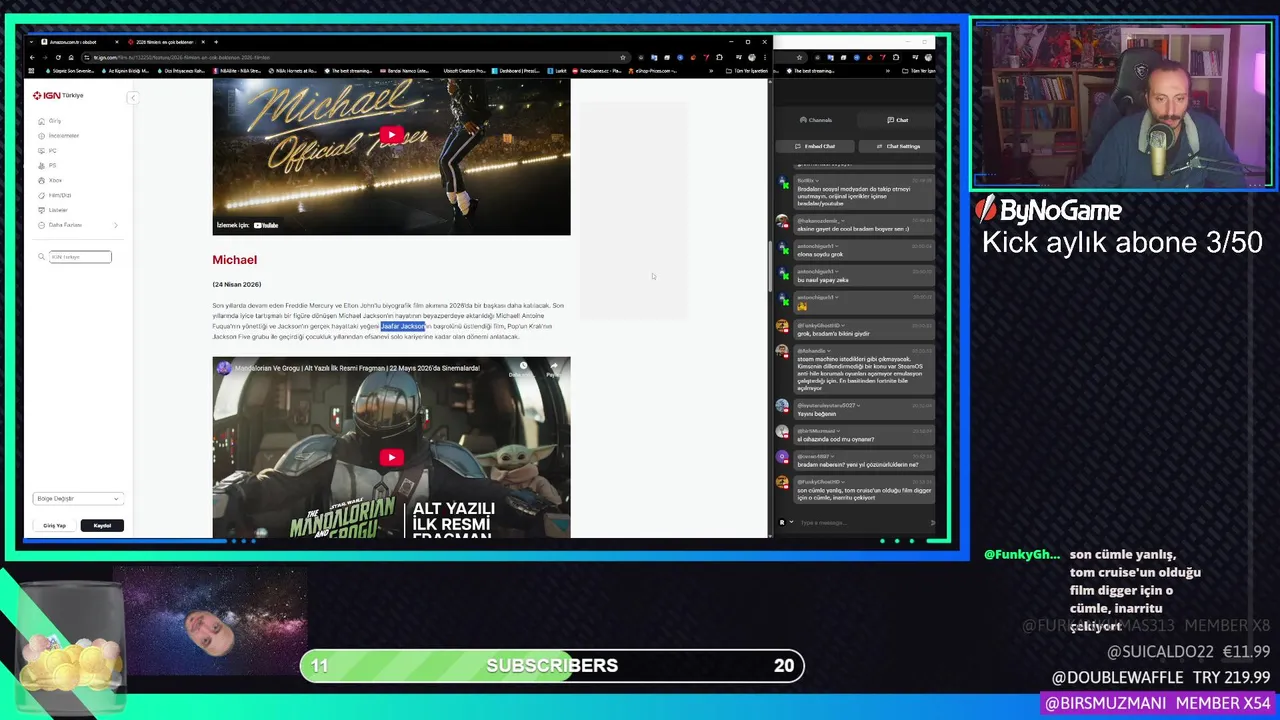This screenshot has width=1280, height=720.
Task: Click the subscribers goal progress bar
Action: 552,666
